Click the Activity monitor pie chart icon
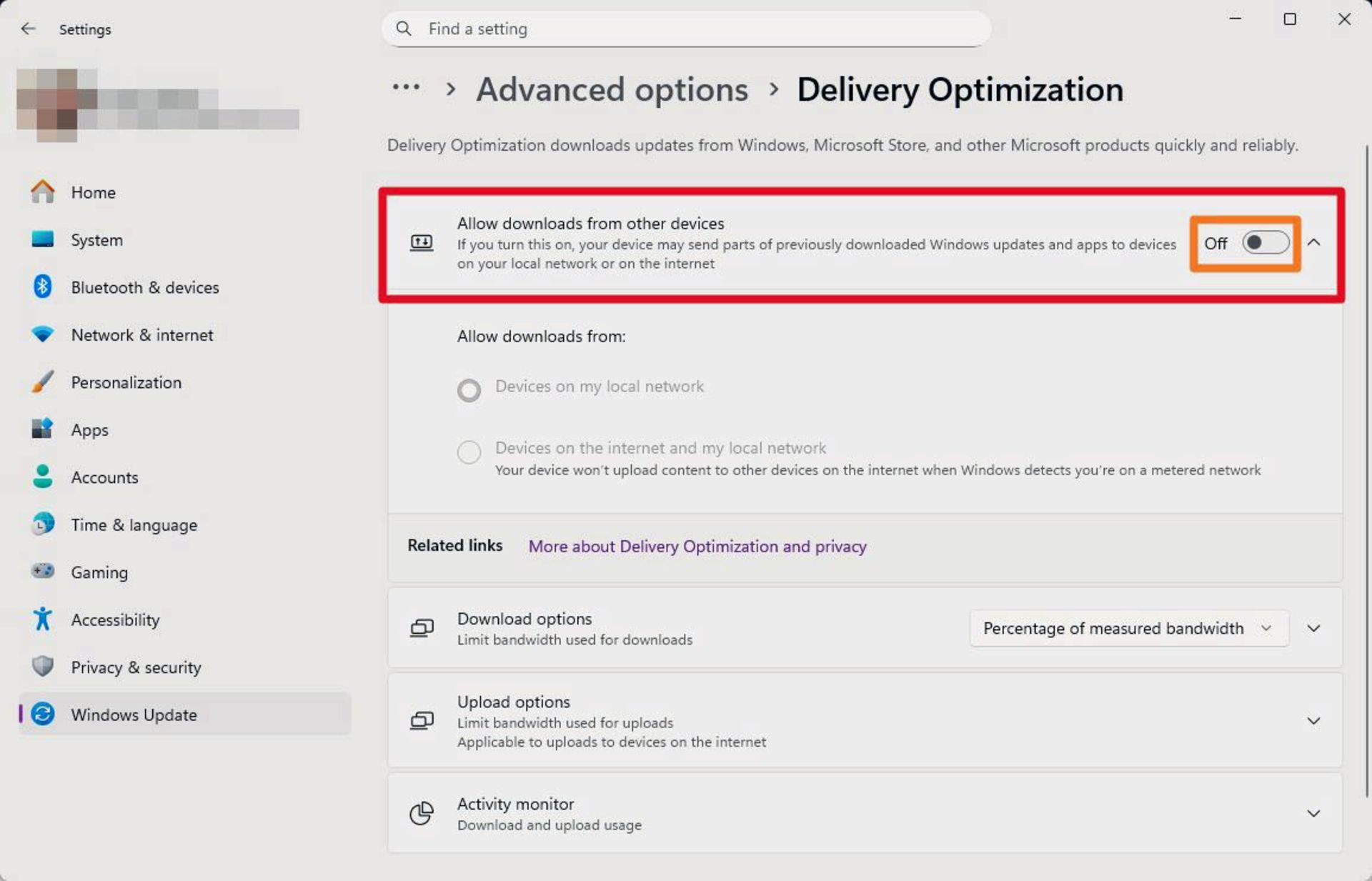 click(422, 813)
